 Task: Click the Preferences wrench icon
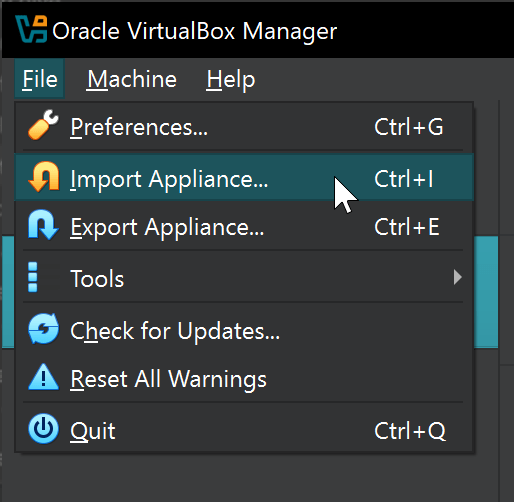(x=43, y=124)
